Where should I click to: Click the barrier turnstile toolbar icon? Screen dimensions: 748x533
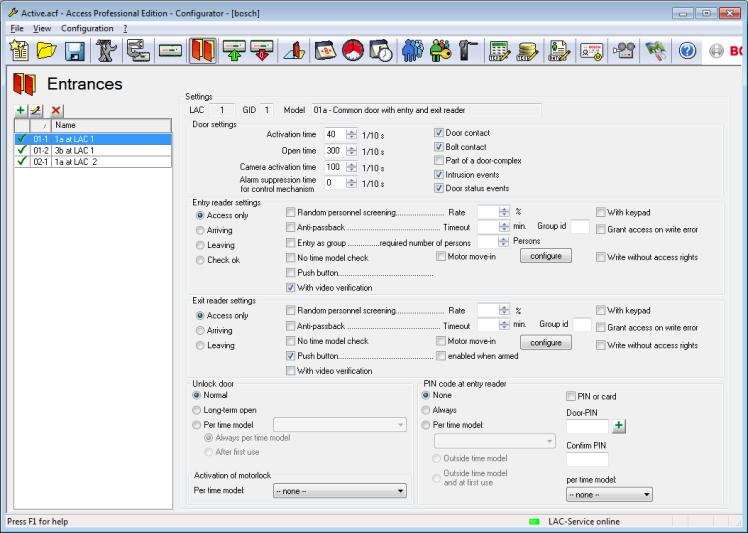pos(468,51)
